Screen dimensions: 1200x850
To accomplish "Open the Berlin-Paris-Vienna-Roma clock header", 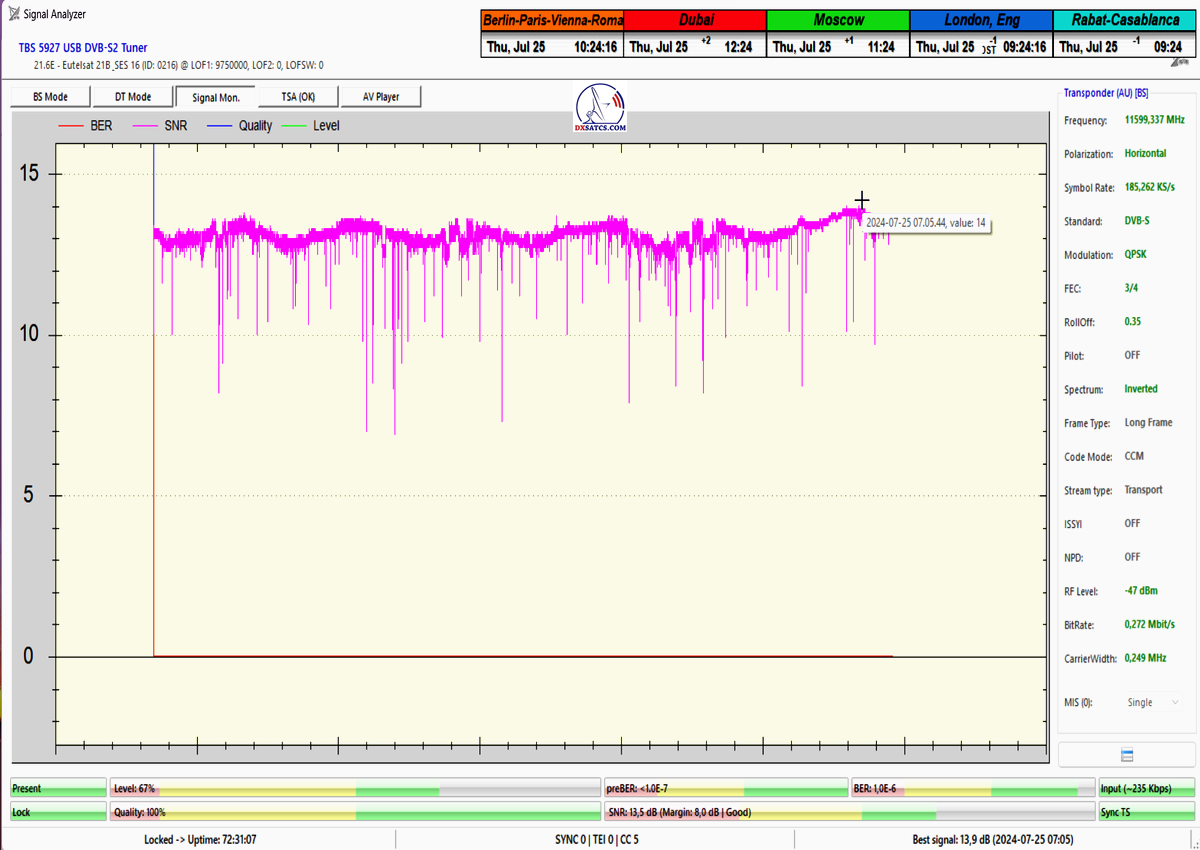I will click(552, 21).
